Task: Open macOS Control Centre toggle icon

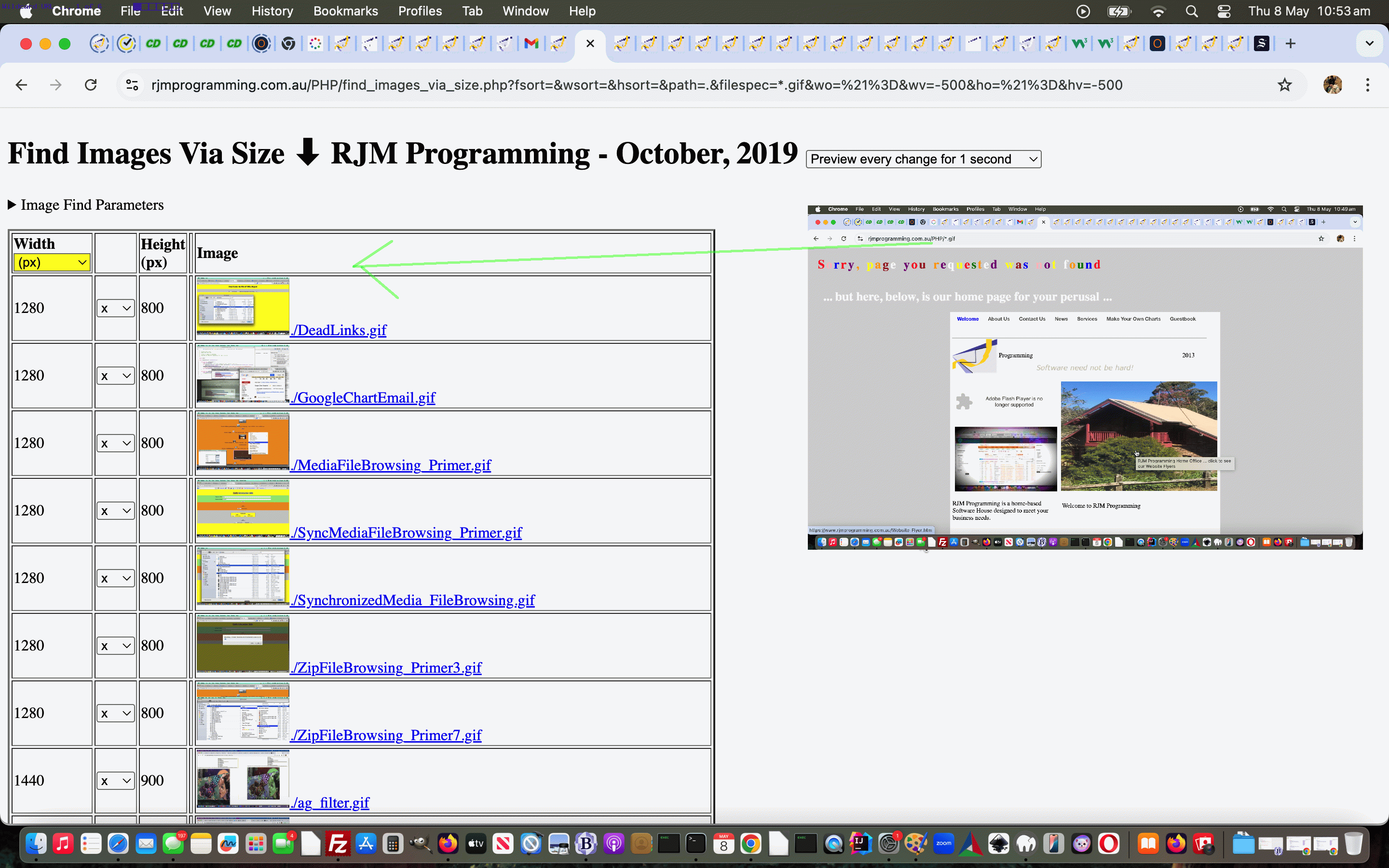Action: click(x=1224, y=12)
